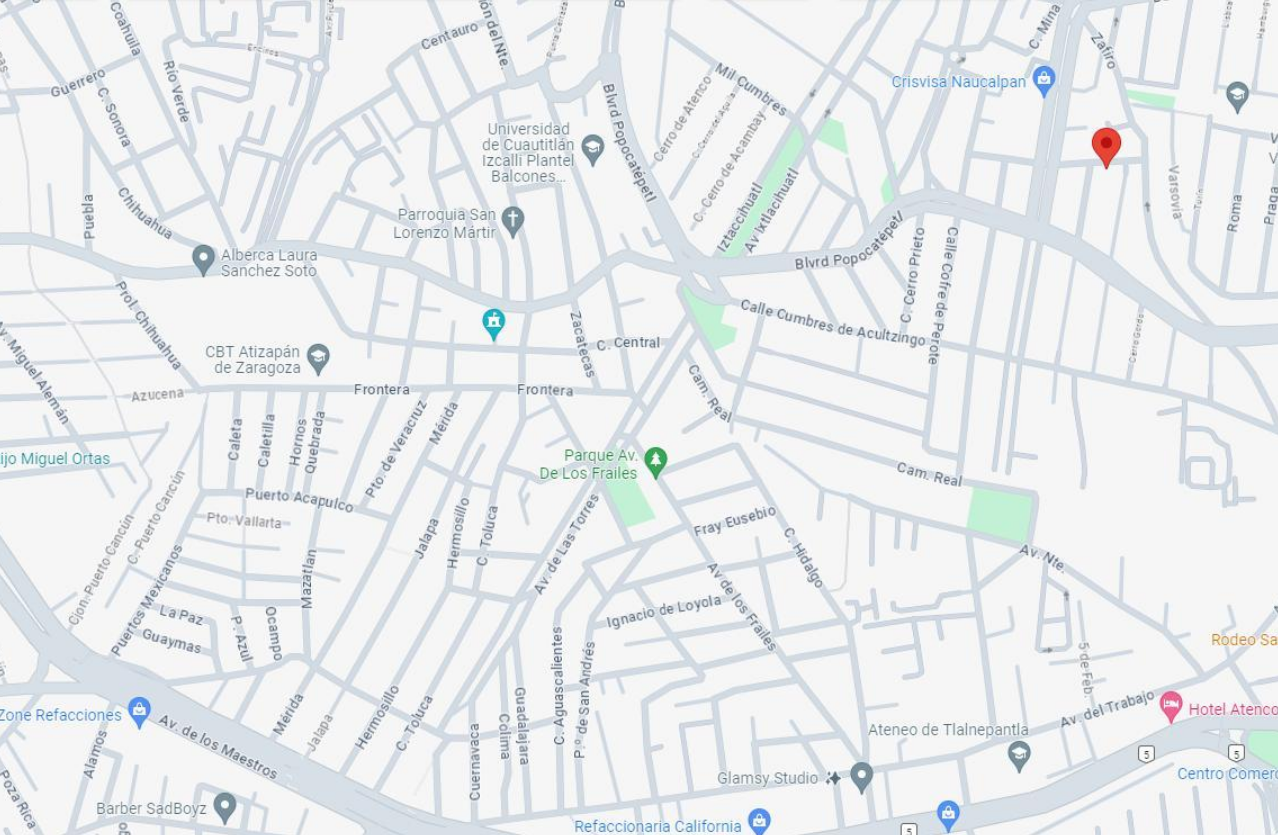
Task: Open the Crisvisa Naucalpan label link
Action: (959, 82)
